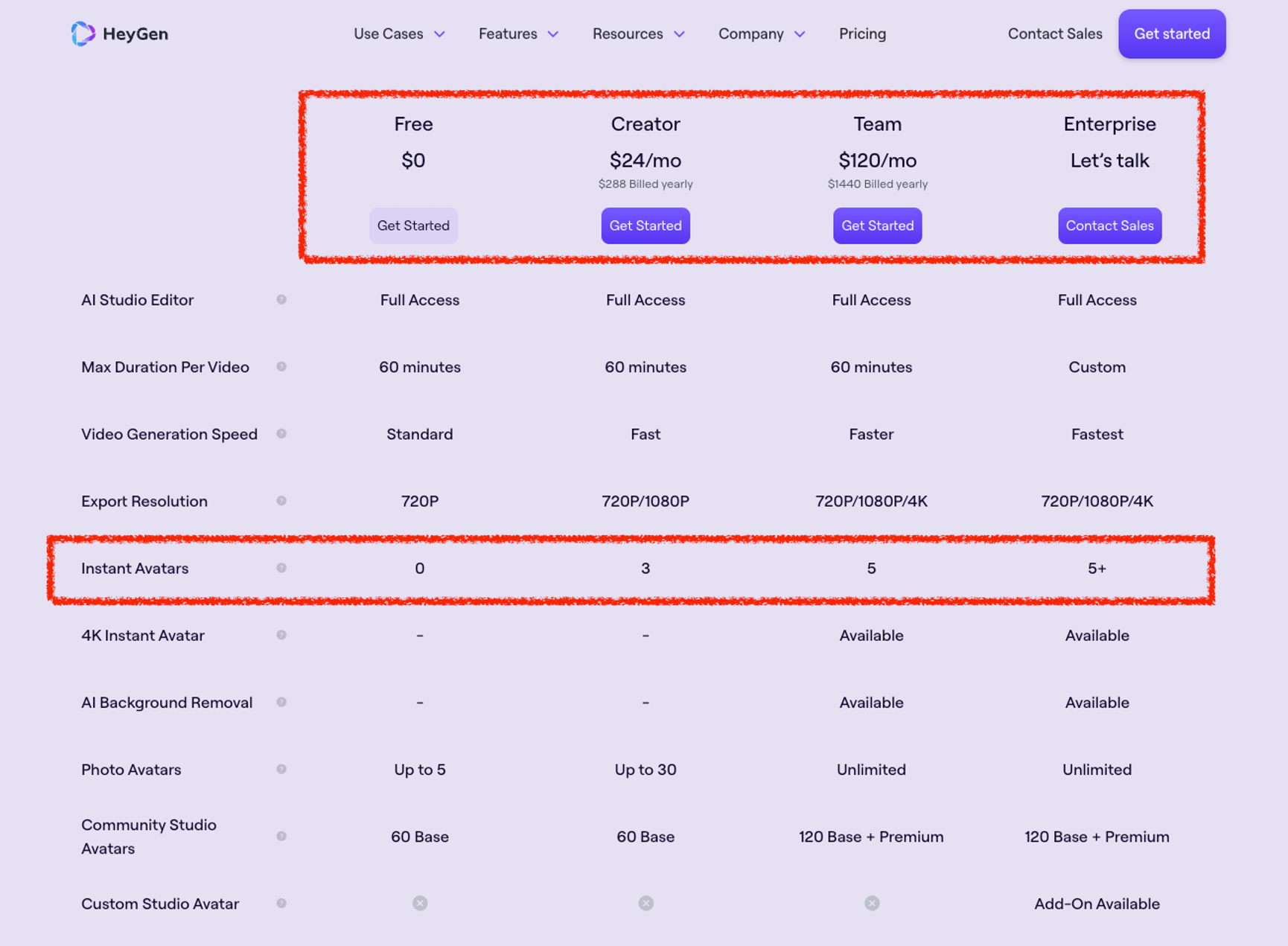The height and width of the screenshot is (946, 1288).
Task: Open info tooltip for Custom Studio Avatar
Action: tap(281, 903)
